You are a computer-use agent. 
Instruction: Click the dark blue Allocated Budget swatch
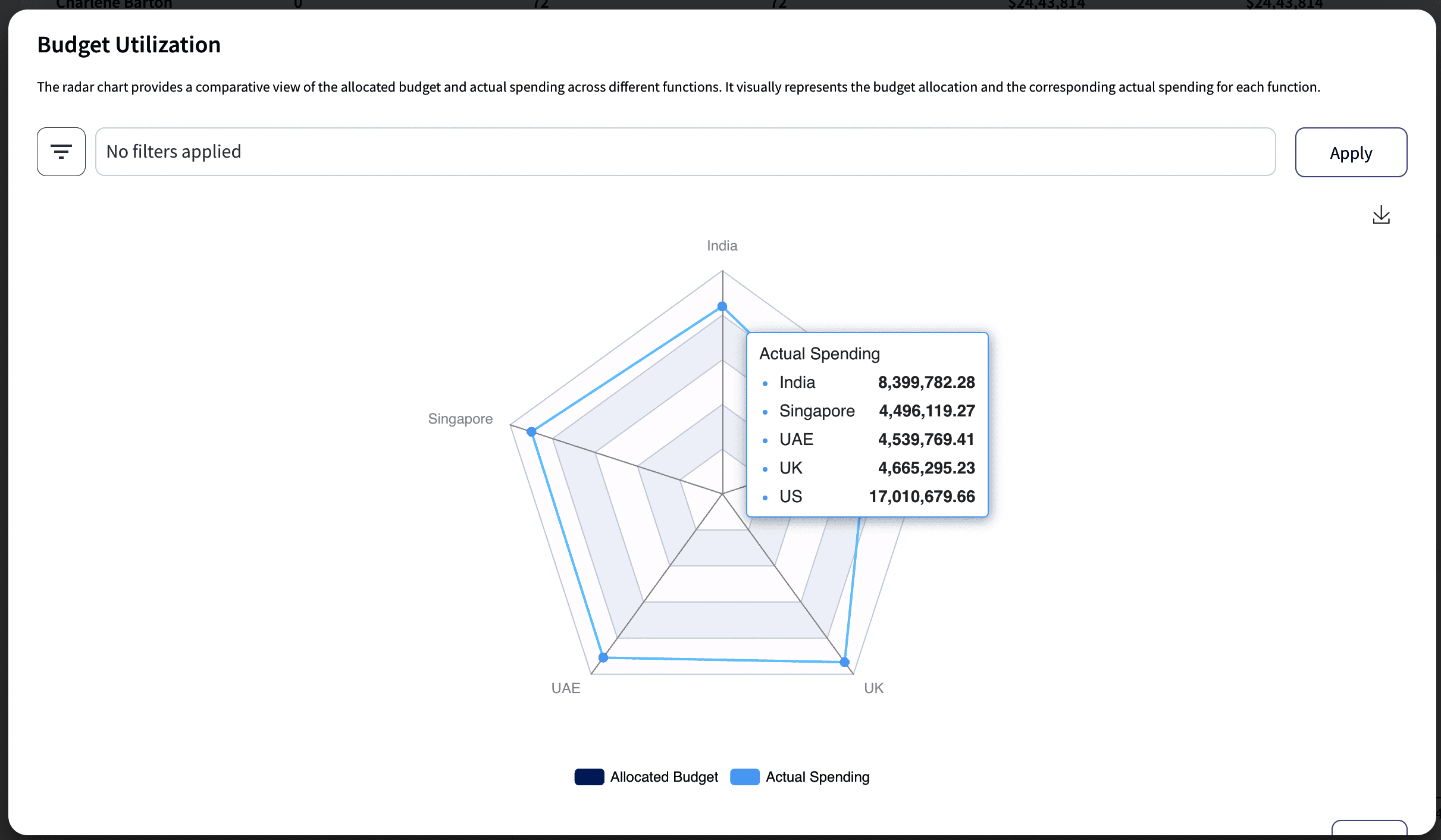point(589,777)
